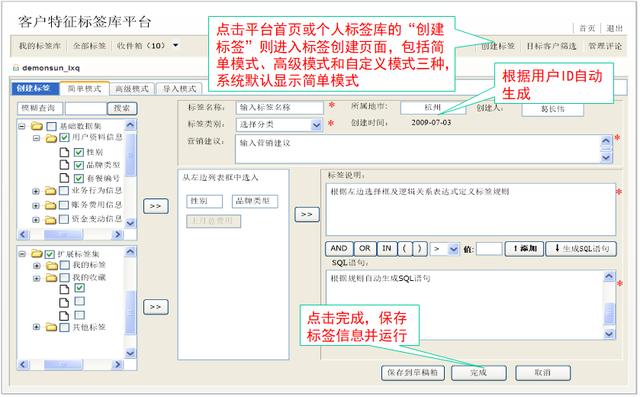The width and height of the screenshot is (640, 397).
Task: Expand the dropdown arrow beside 收件箱
Action: point(176,45)
